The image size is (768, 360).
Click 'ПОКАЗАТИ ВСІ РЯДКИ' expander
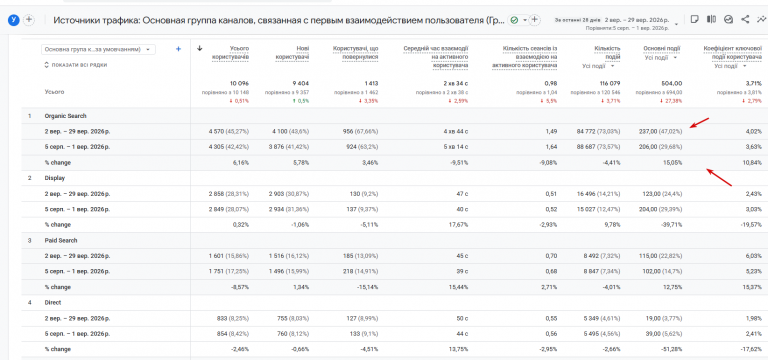(75, 65)
